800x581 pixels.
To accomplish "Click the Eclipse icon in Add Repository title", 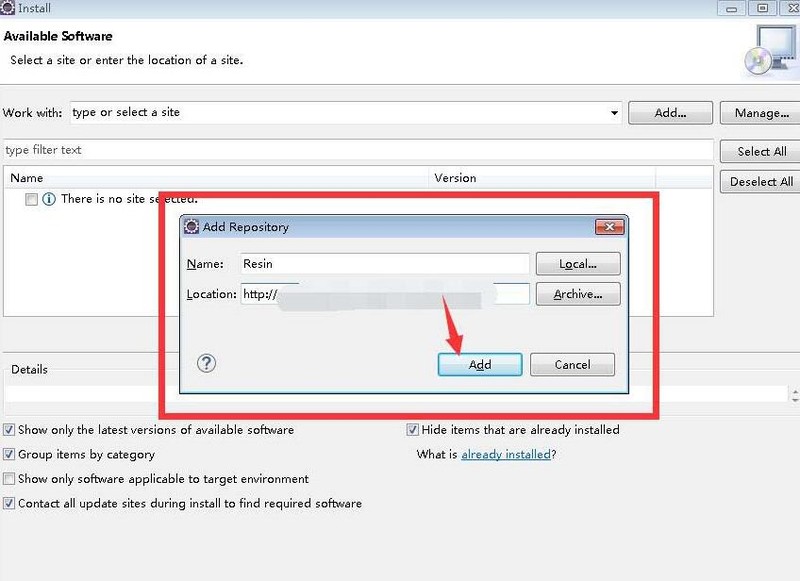I will (192, 227).
